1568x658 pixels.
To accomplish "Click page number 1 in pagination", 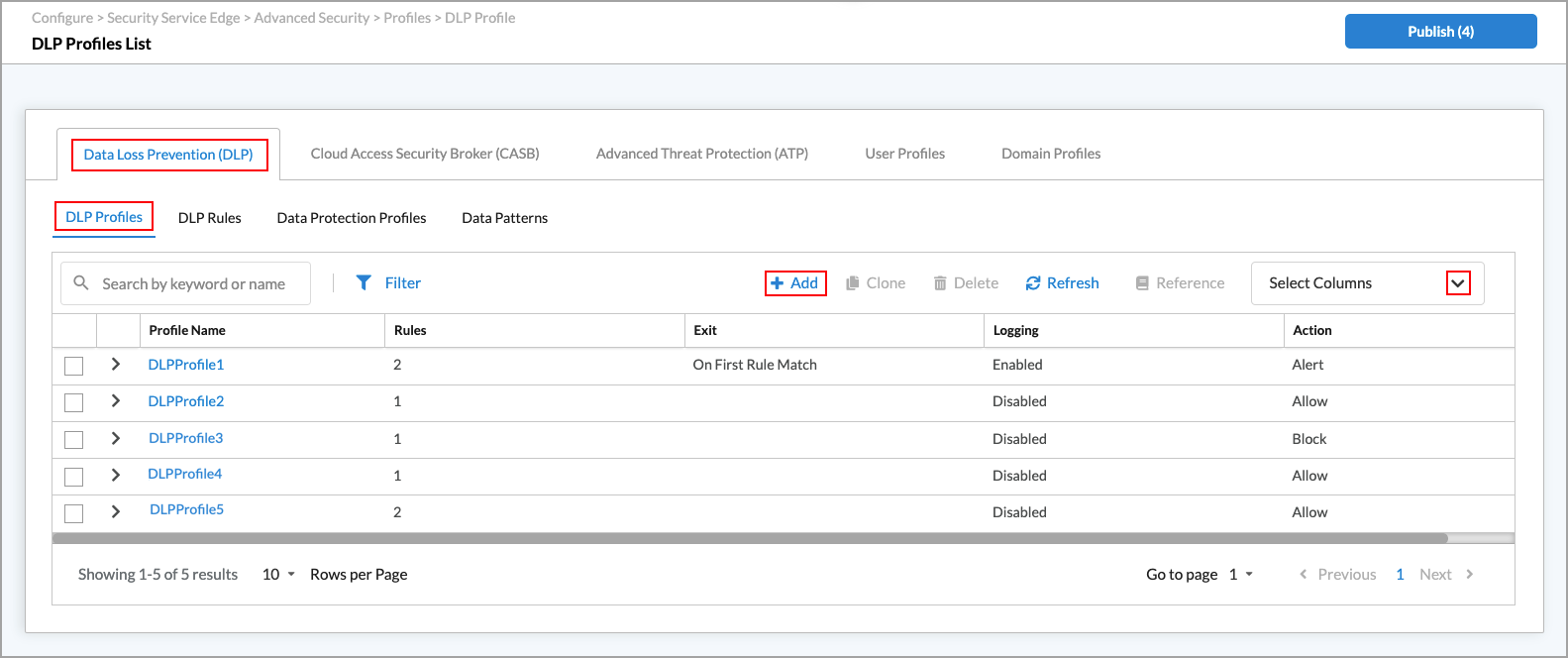I will [1400, 575].
